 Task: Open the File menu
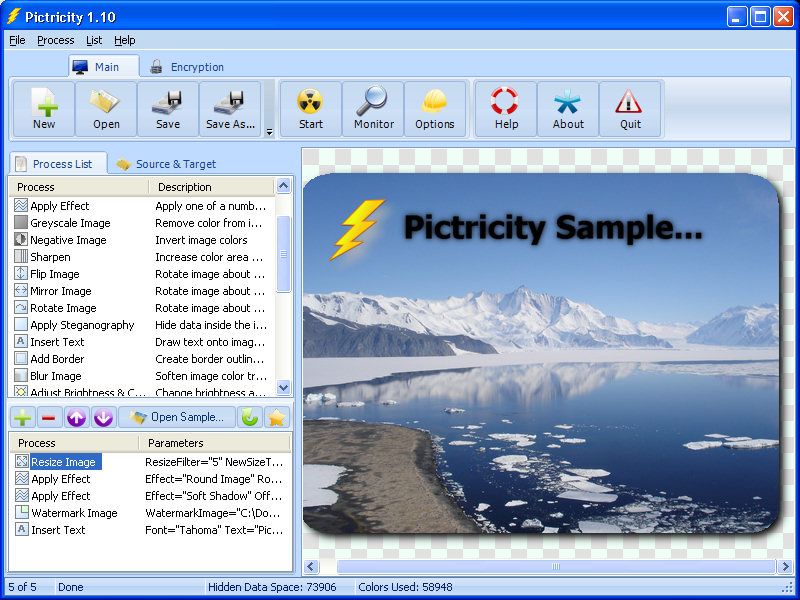pyautogui.click(x=17, y=40)
